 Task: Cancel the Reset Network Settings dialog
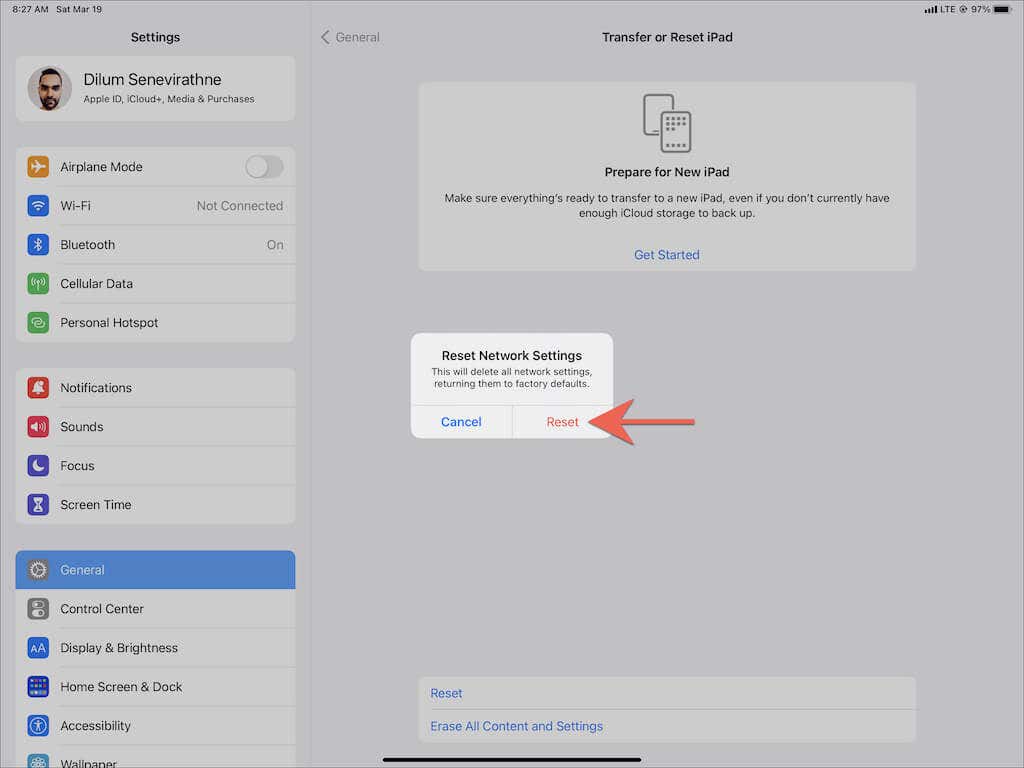461,422
